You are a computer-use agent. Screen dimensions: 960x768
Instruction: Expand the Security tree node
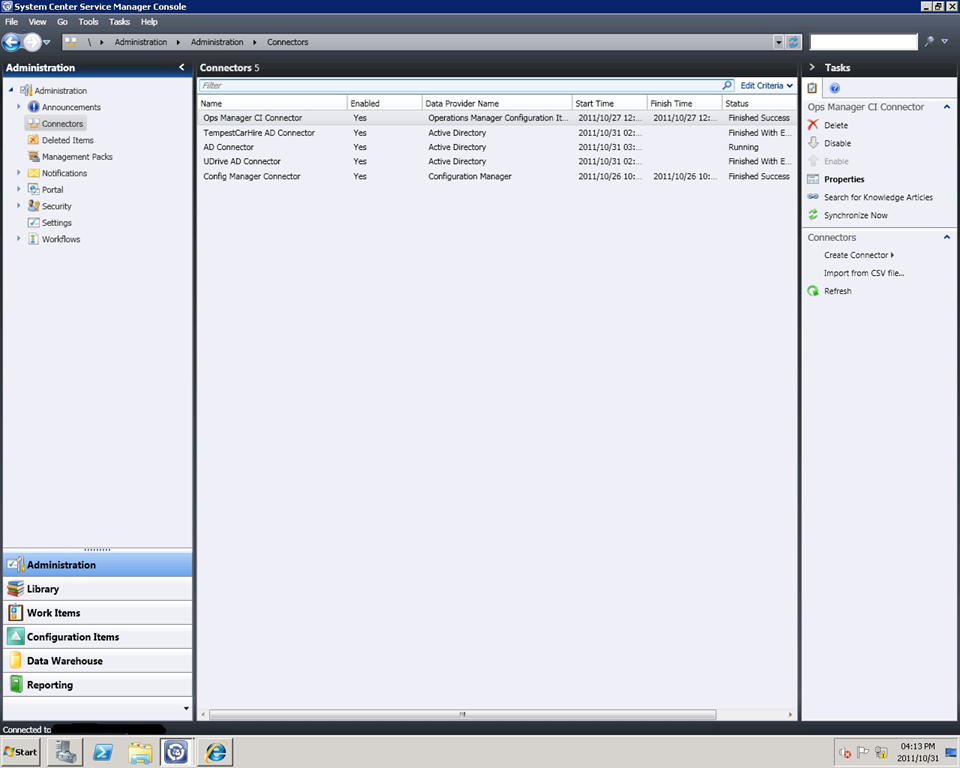[x=18, y=206]
